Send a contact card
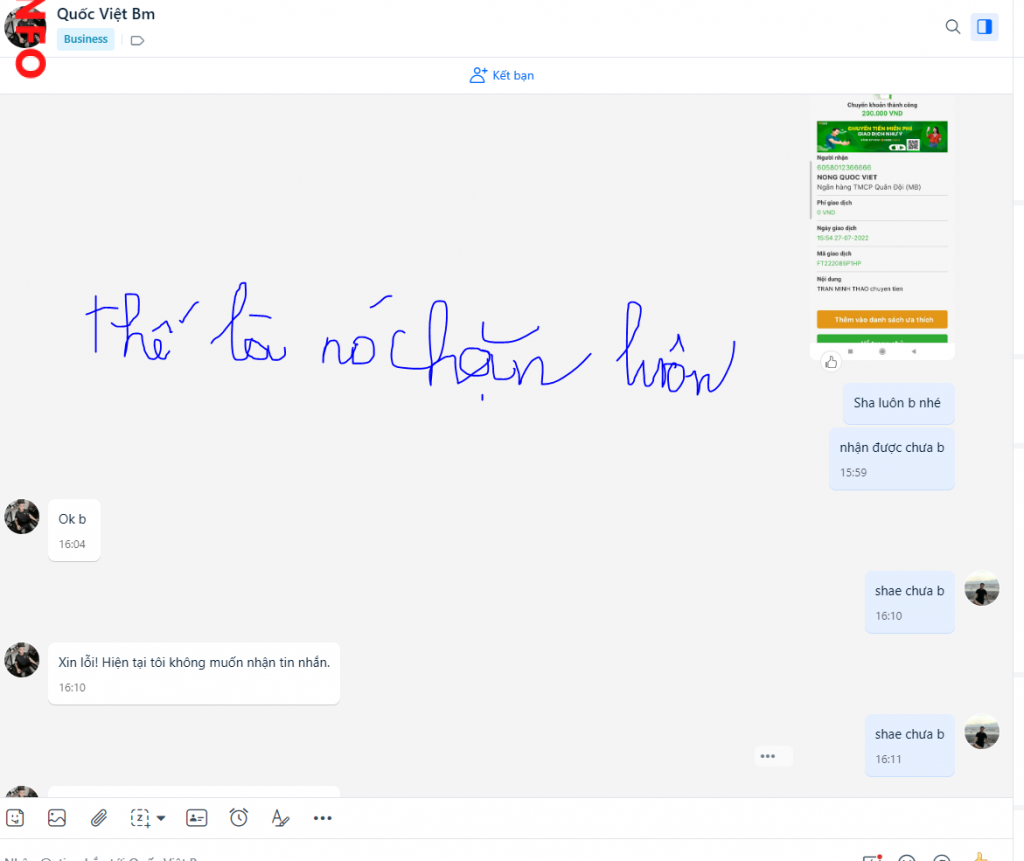The image size is (1024, 861). tap(197, 818)
